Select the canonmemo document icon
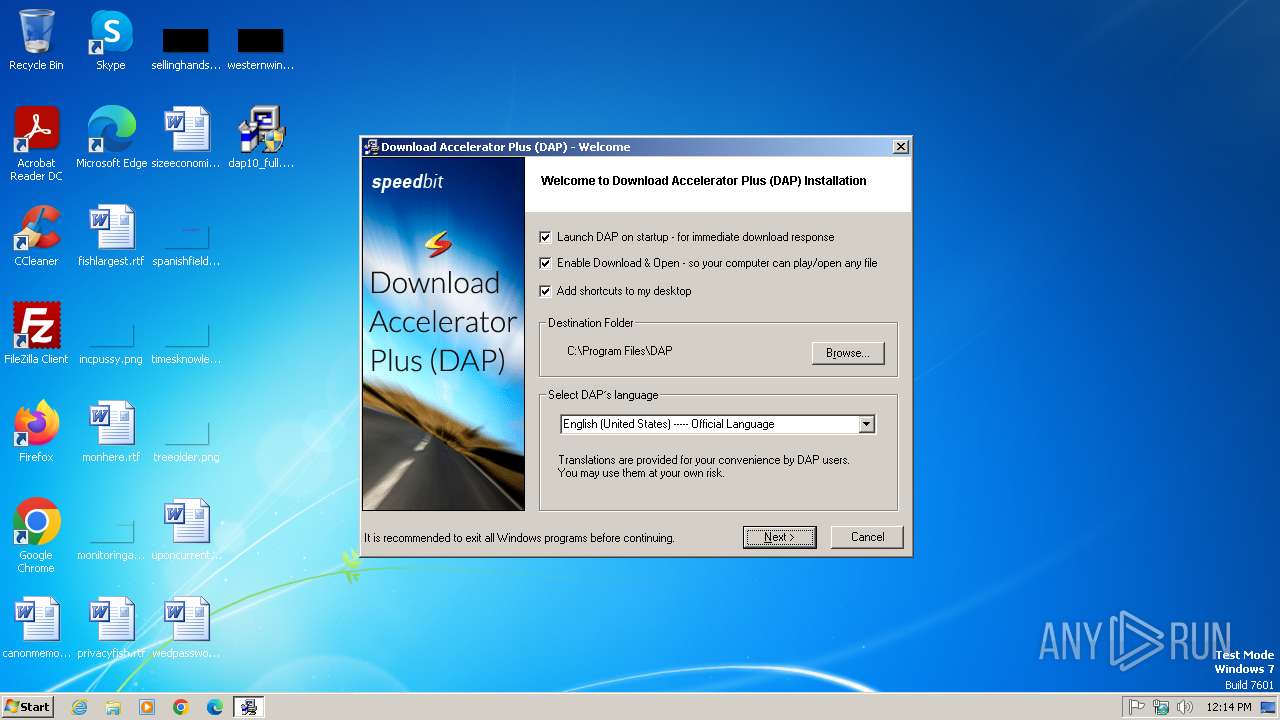 coord(36,628)
